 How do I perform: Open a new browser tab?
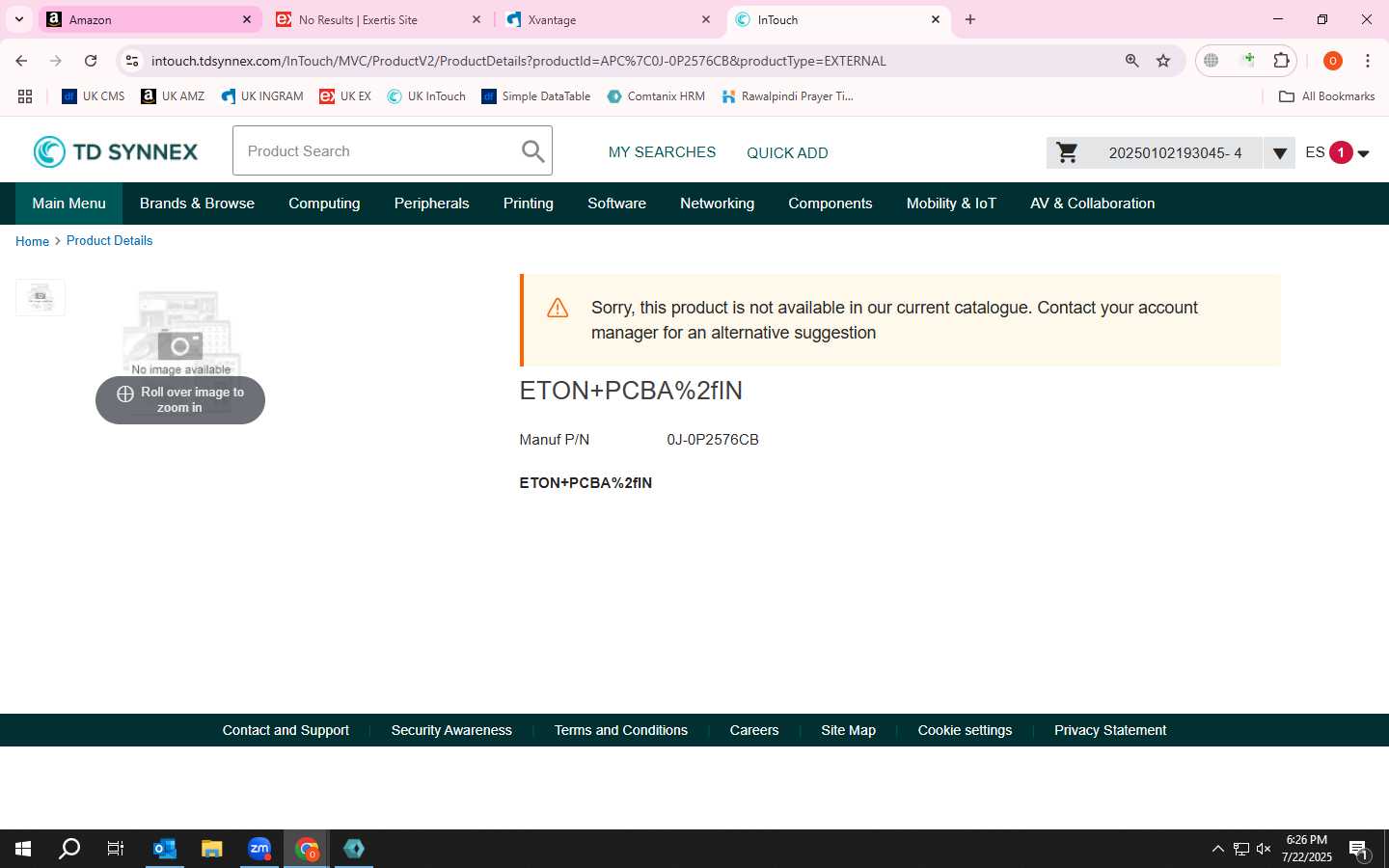[x=970, y=19]
